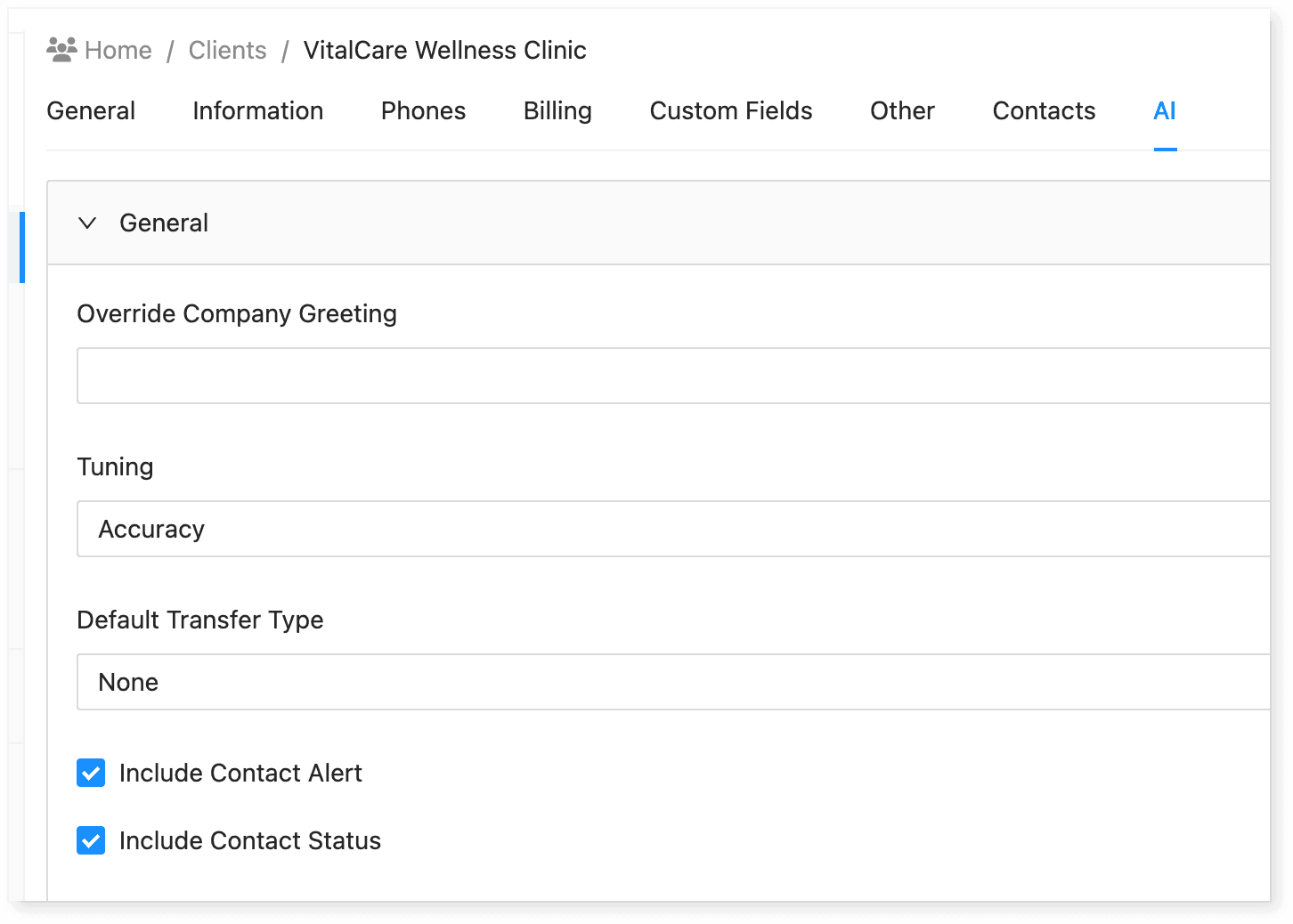Open the Contacts tab

point(1044,110)
